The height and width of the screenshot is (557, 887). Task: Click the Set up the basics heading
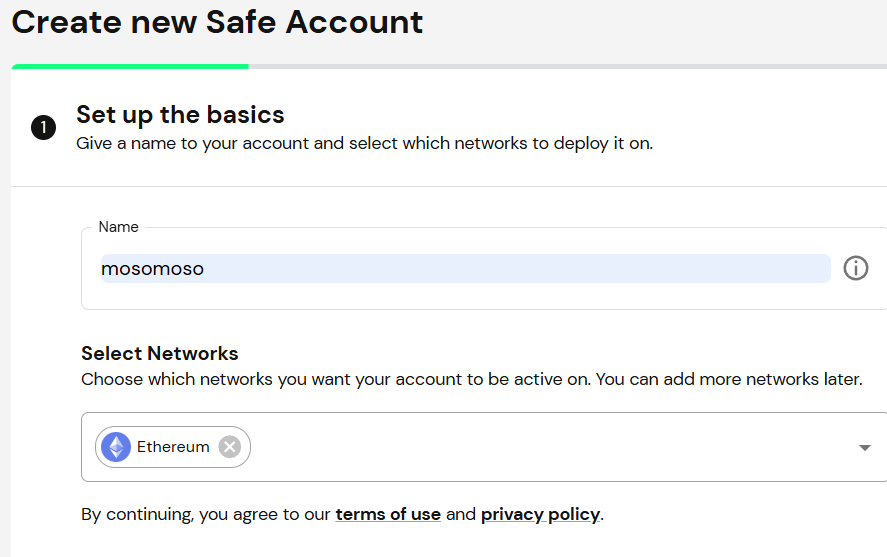[x=180, y=115]
